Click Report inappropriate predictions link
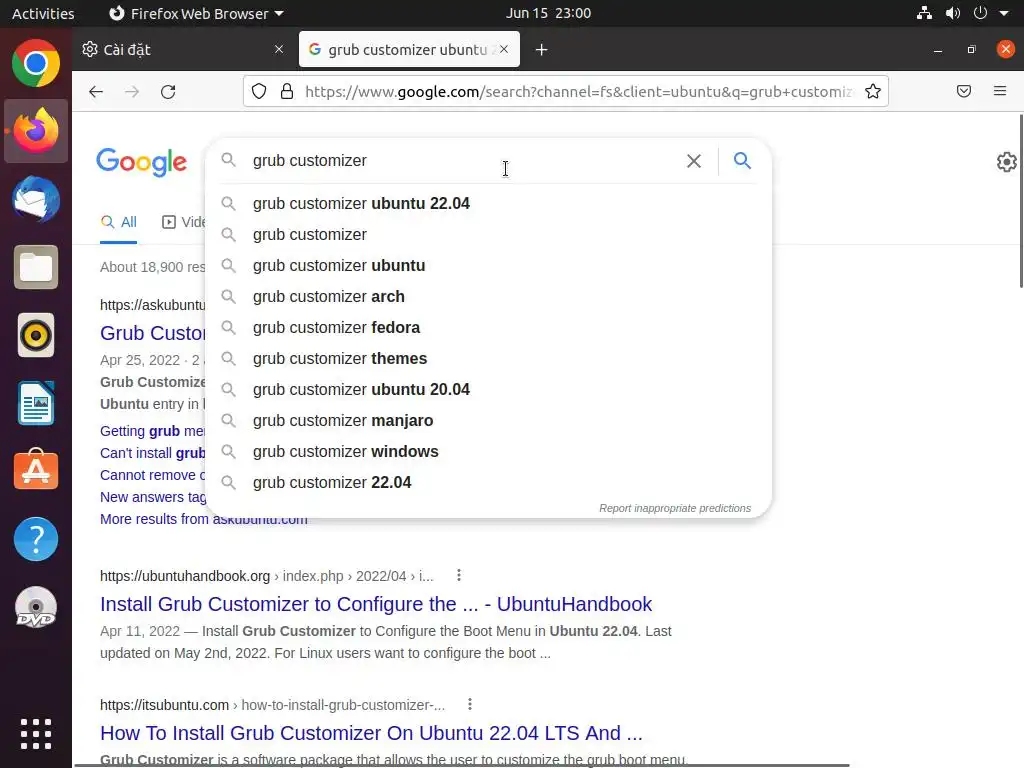The image size is (1024, 768). click(675, 508)
